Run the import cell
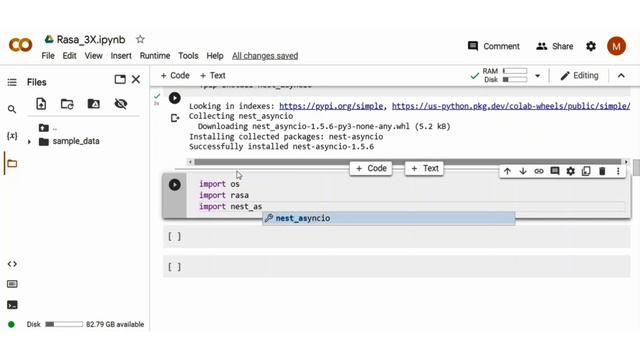This screenshot has width=640, height=360. click(175, 185)
